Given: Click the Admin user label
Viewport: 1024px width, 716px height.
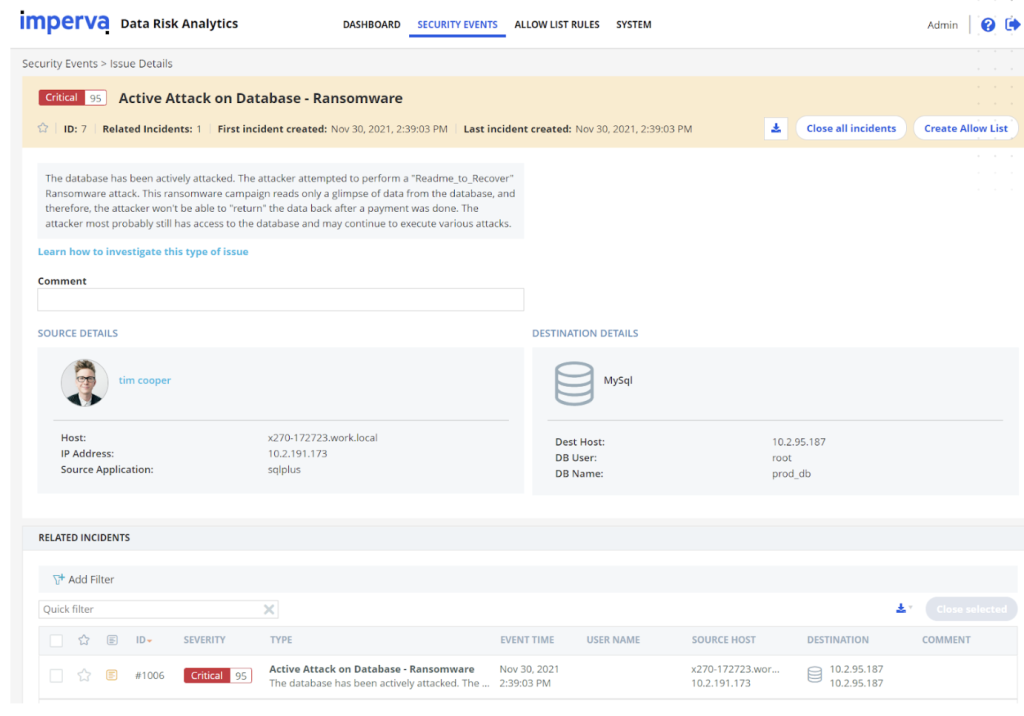Looking at the screenshot, I should point(942,25).
